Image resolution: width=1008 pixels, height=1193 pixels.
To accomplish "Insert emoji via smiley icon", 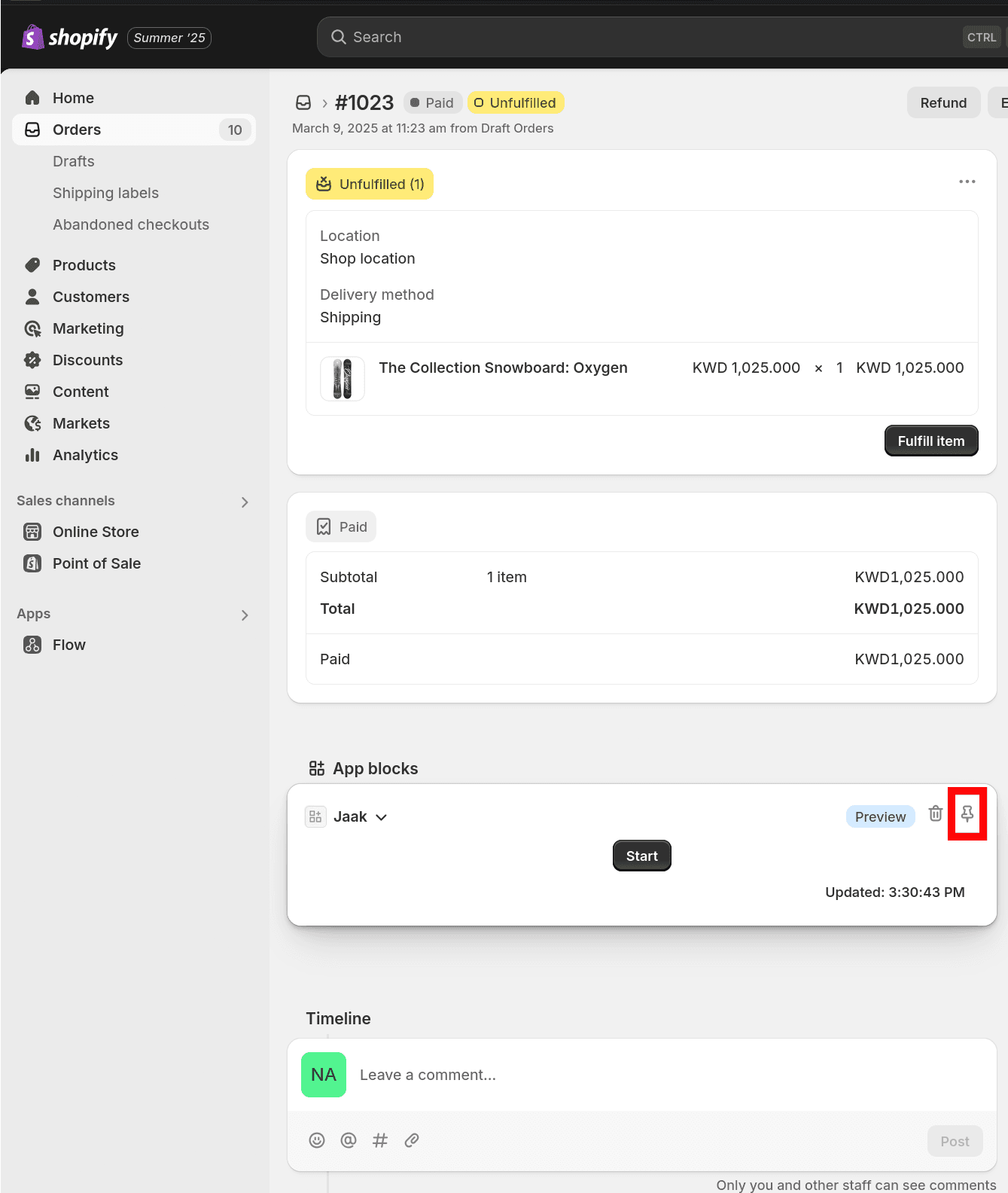I will tap(317, 1140).
